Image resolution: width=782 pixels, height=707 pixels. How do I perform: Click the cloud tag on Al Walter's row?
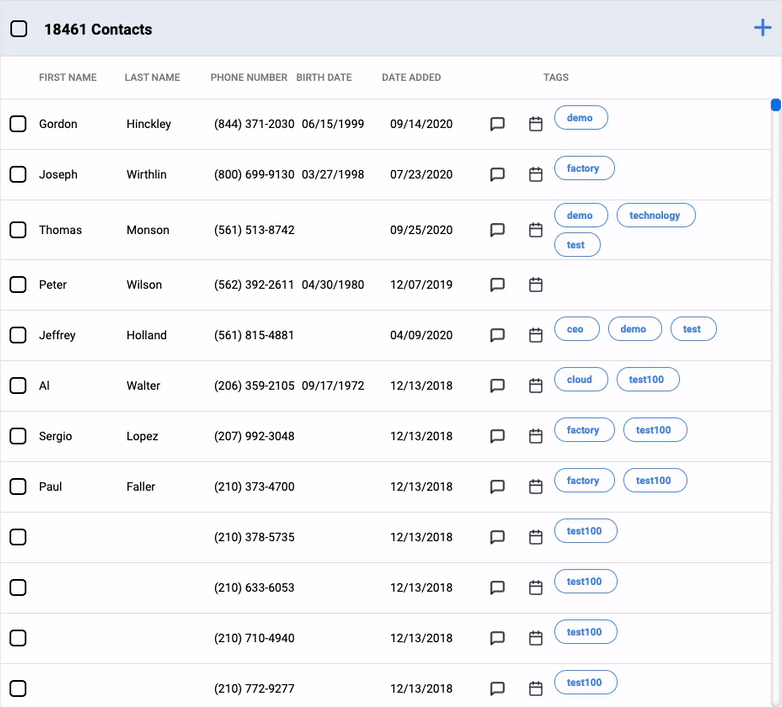[x=581, y=379]
